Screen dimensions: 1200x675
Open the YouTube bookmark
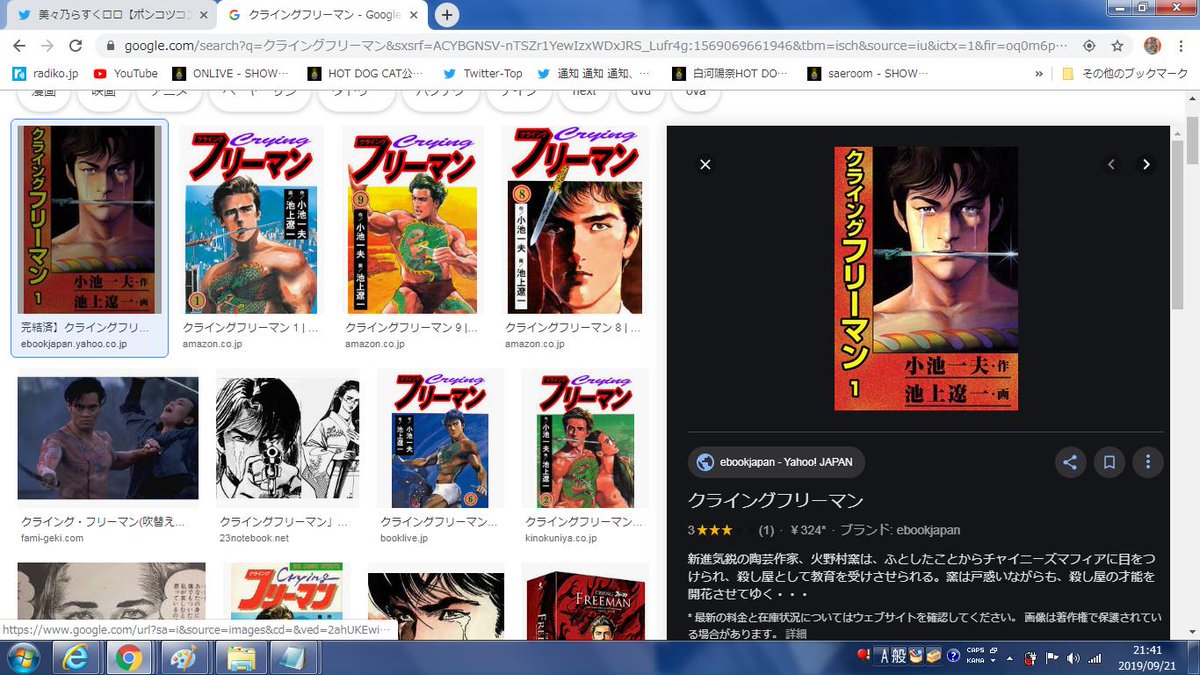[x=125, y=73]
